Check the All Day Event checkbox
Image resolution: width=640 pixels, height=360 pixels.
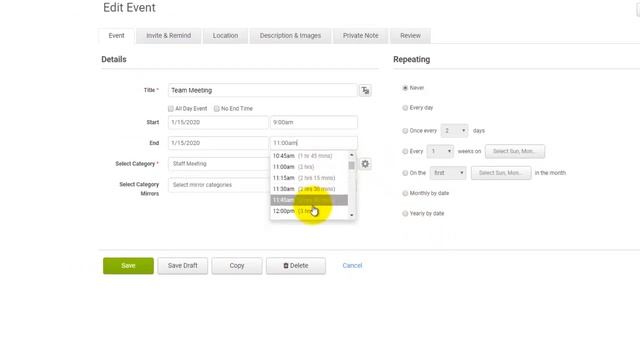[171, 109]
